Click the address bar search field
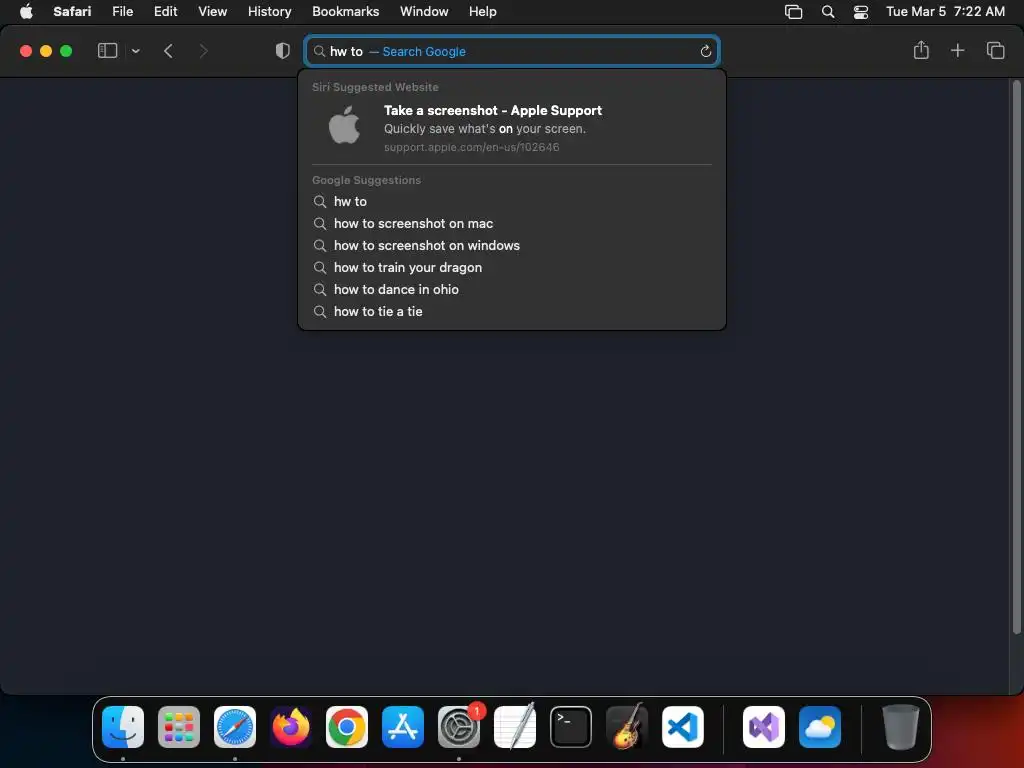1024x768 pixels. [512, 51]
